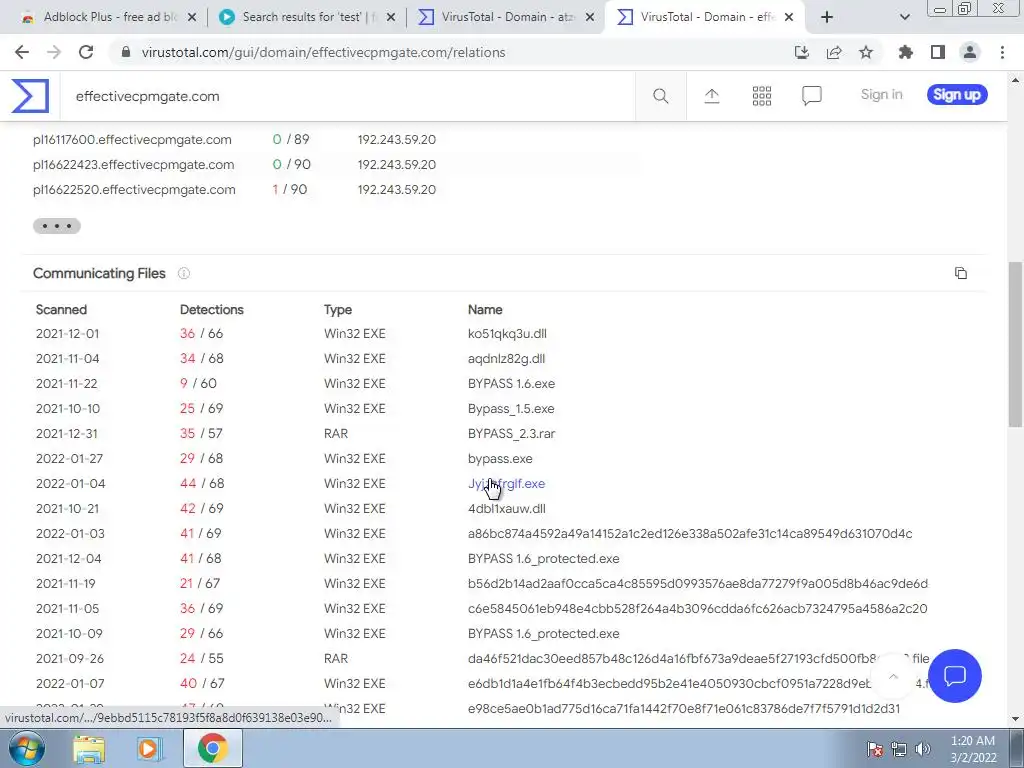The image size is (1024, 768).
Task: Open the pl16622520.effectivecpmgate.com subdomain
Action: [134, 189]
